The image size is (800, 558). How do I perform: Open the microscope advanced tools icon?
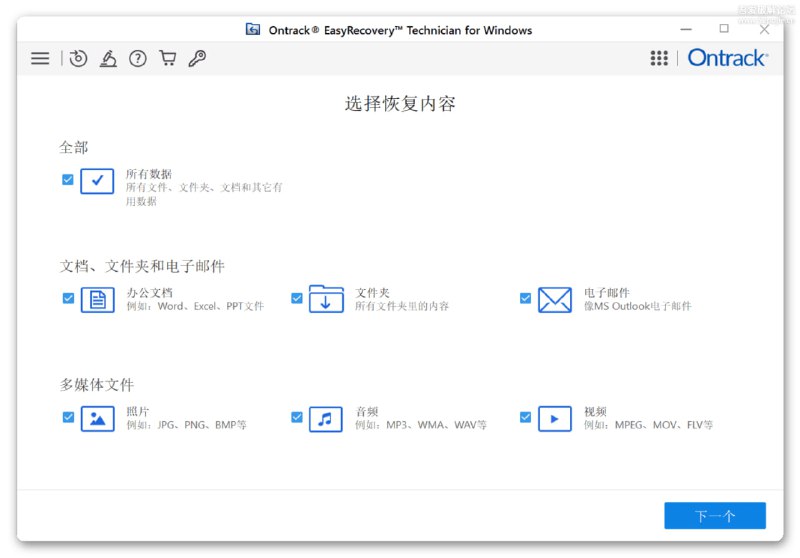108,58
